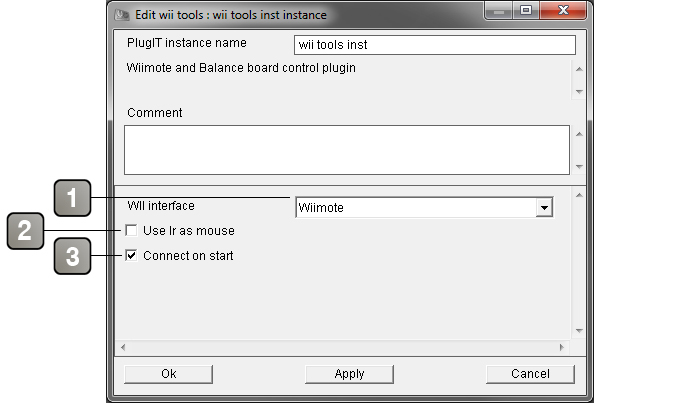Click the Ok button
700x403 pixels.
pyautogui.click(x=168, y=374)
